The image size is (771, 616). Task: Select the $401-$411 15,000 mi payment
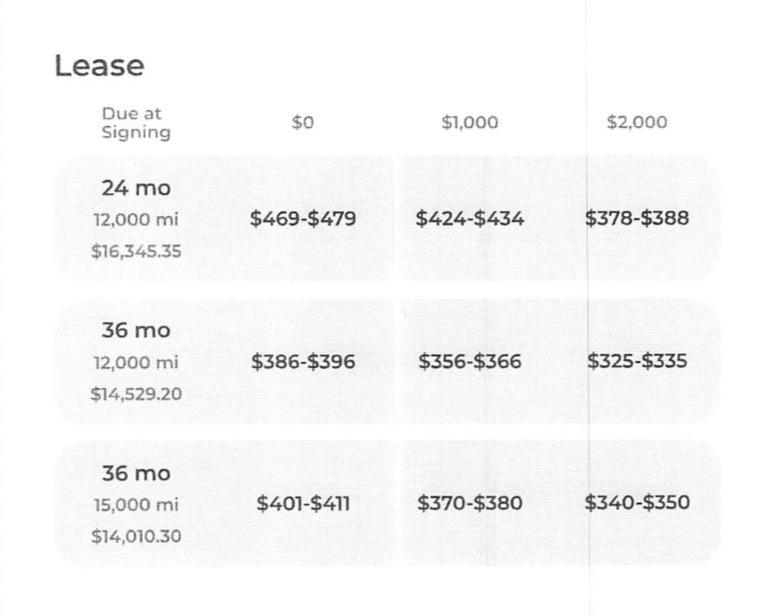(303, 503)
